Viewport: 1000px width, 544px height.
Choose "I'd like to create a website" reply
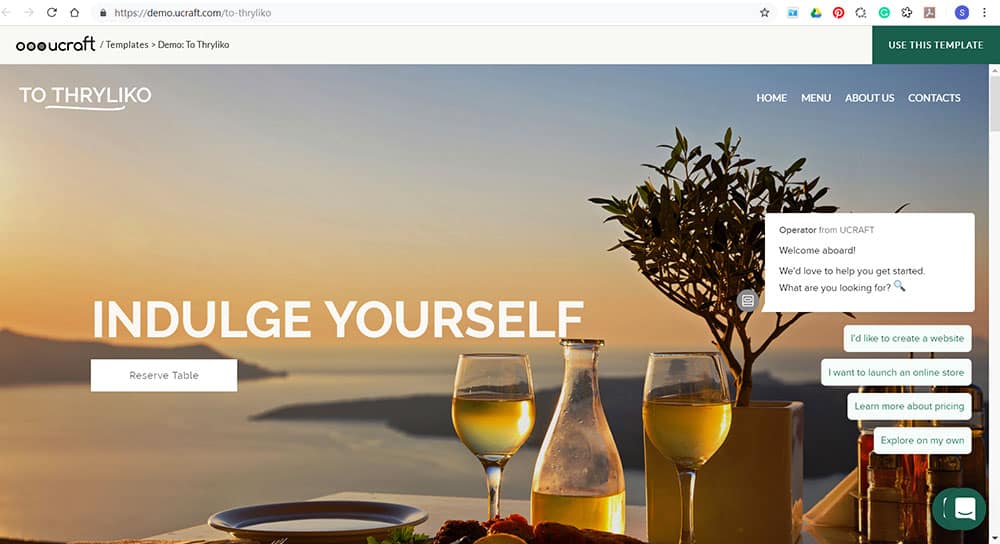click(x=907, y=339)
